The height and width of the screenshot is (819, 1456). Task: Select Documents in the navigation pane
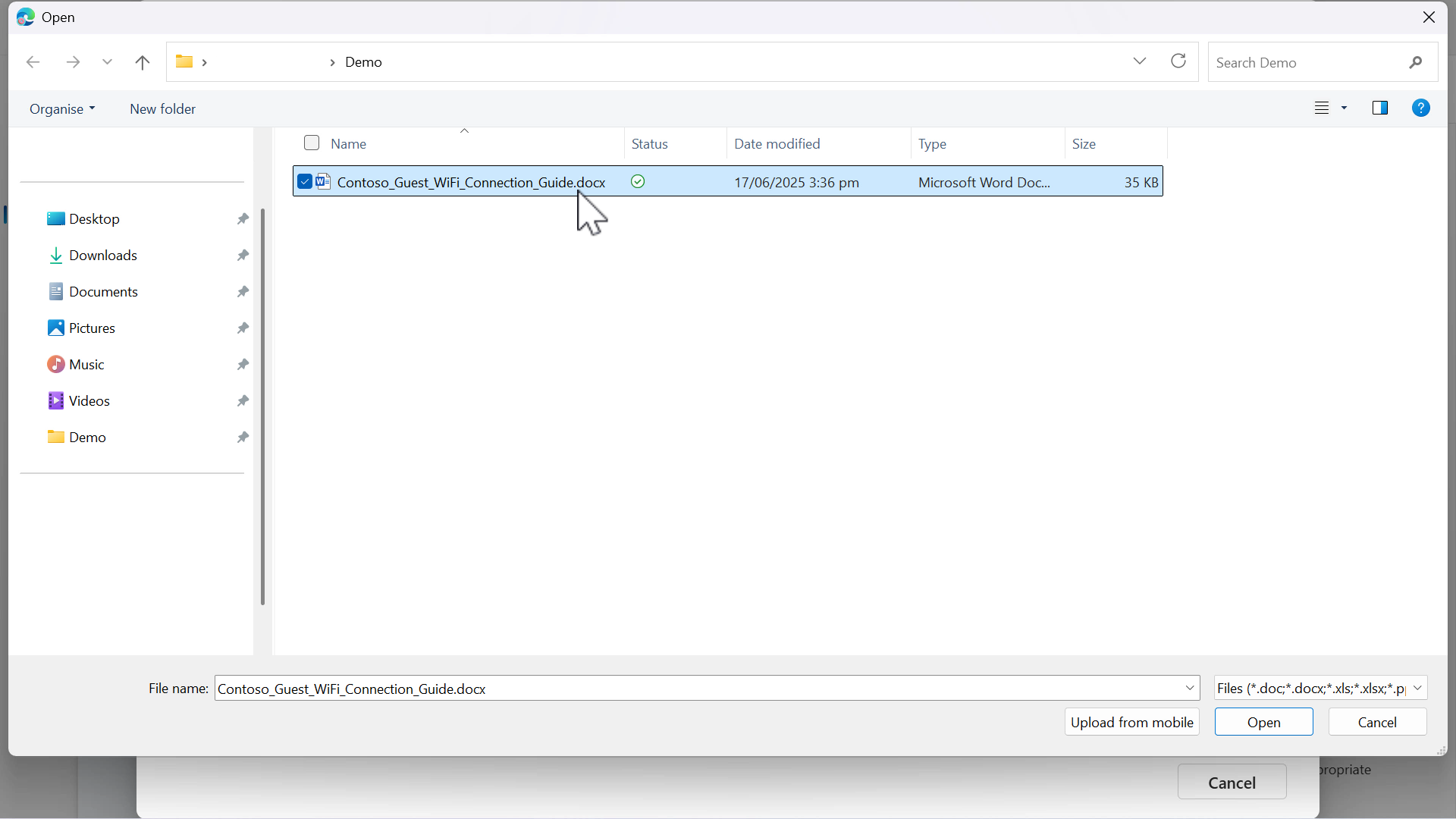coord(103,292)
